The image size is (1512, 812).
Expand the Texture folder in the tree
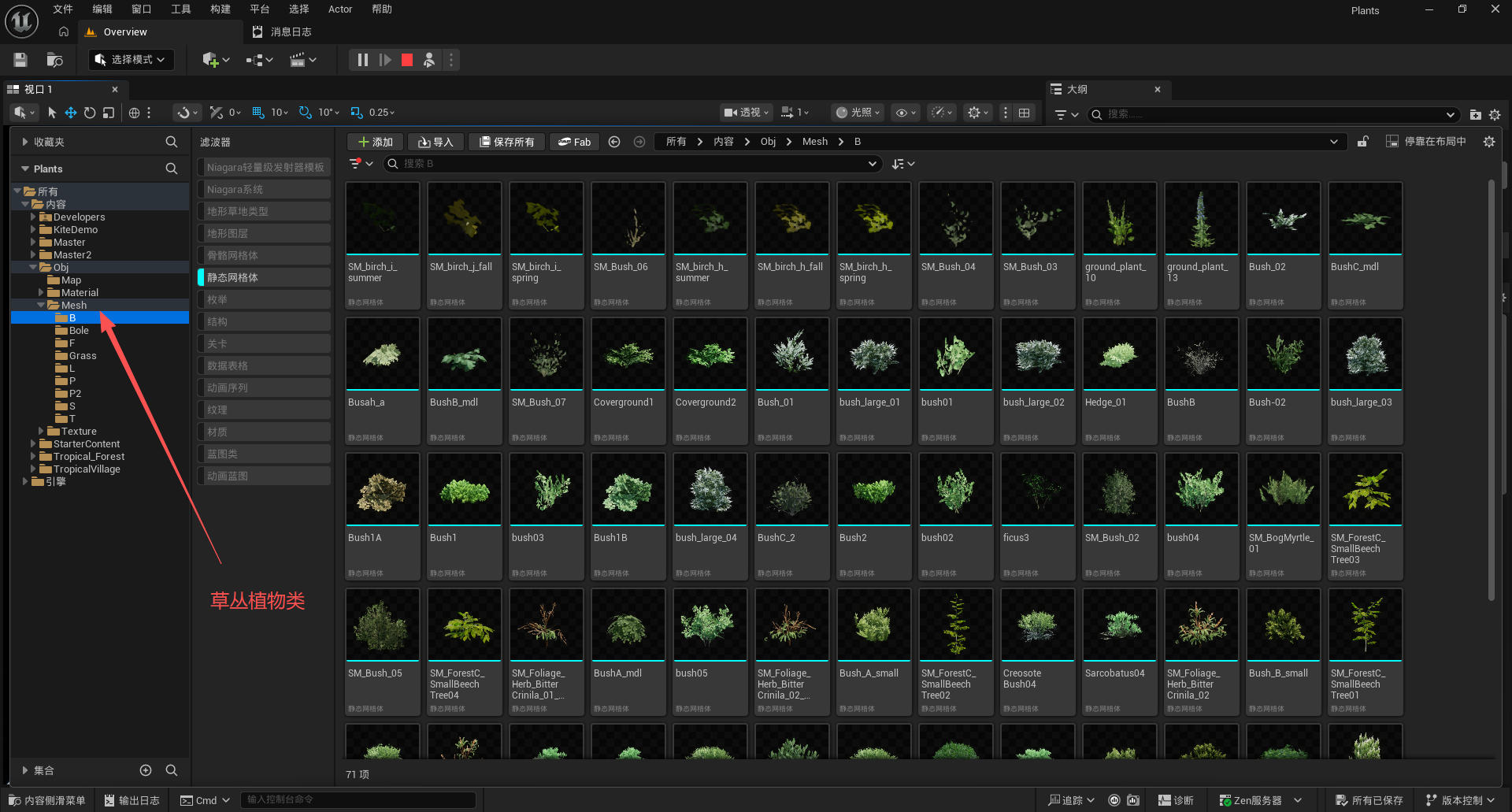click(x=41, y=431)
